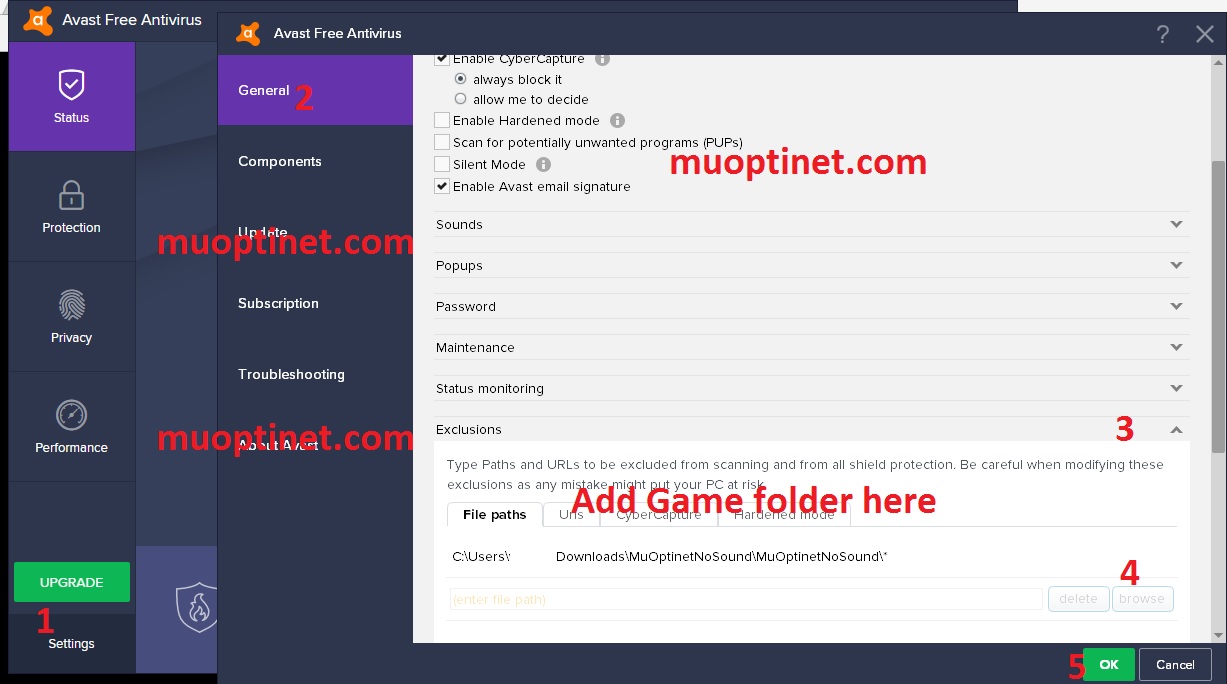Open Protection padlock icon
Viewport: 1227px width, 684px height.
(x=71, y=195)
